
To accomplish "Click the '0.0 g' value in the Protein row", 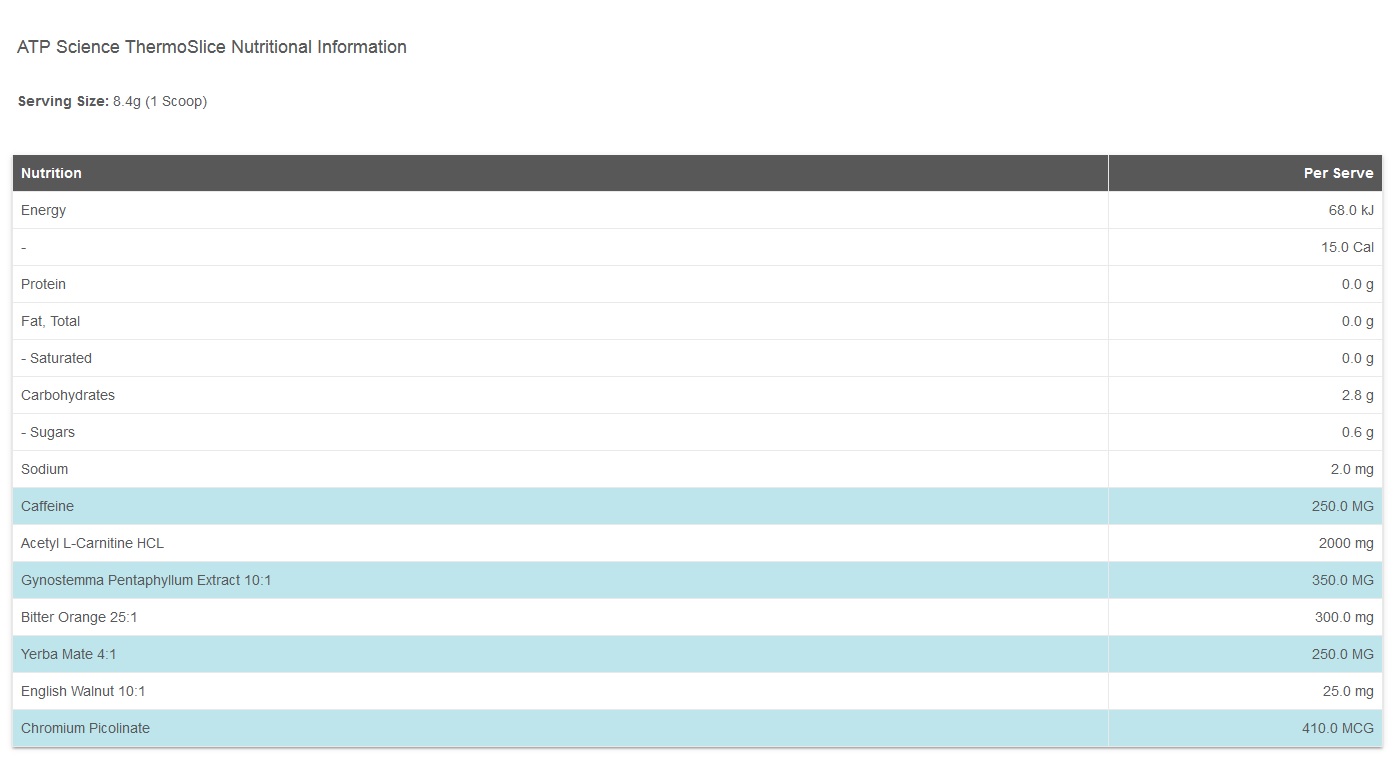I will (1357, 284).
